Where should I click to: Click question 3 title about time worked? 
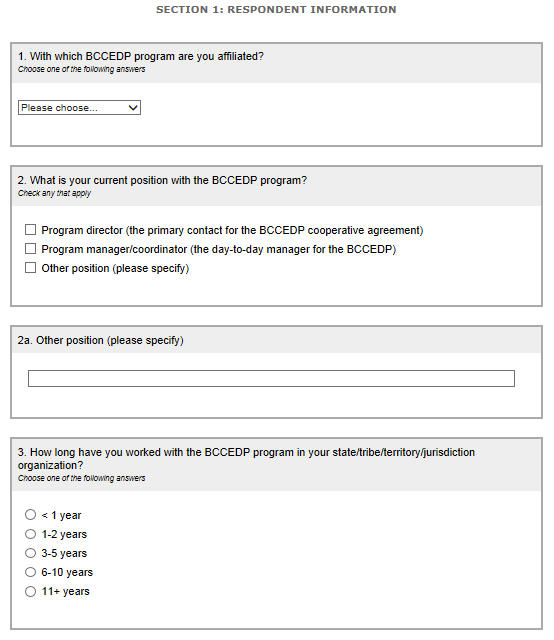pyautogui.click(x=246, y=459)
